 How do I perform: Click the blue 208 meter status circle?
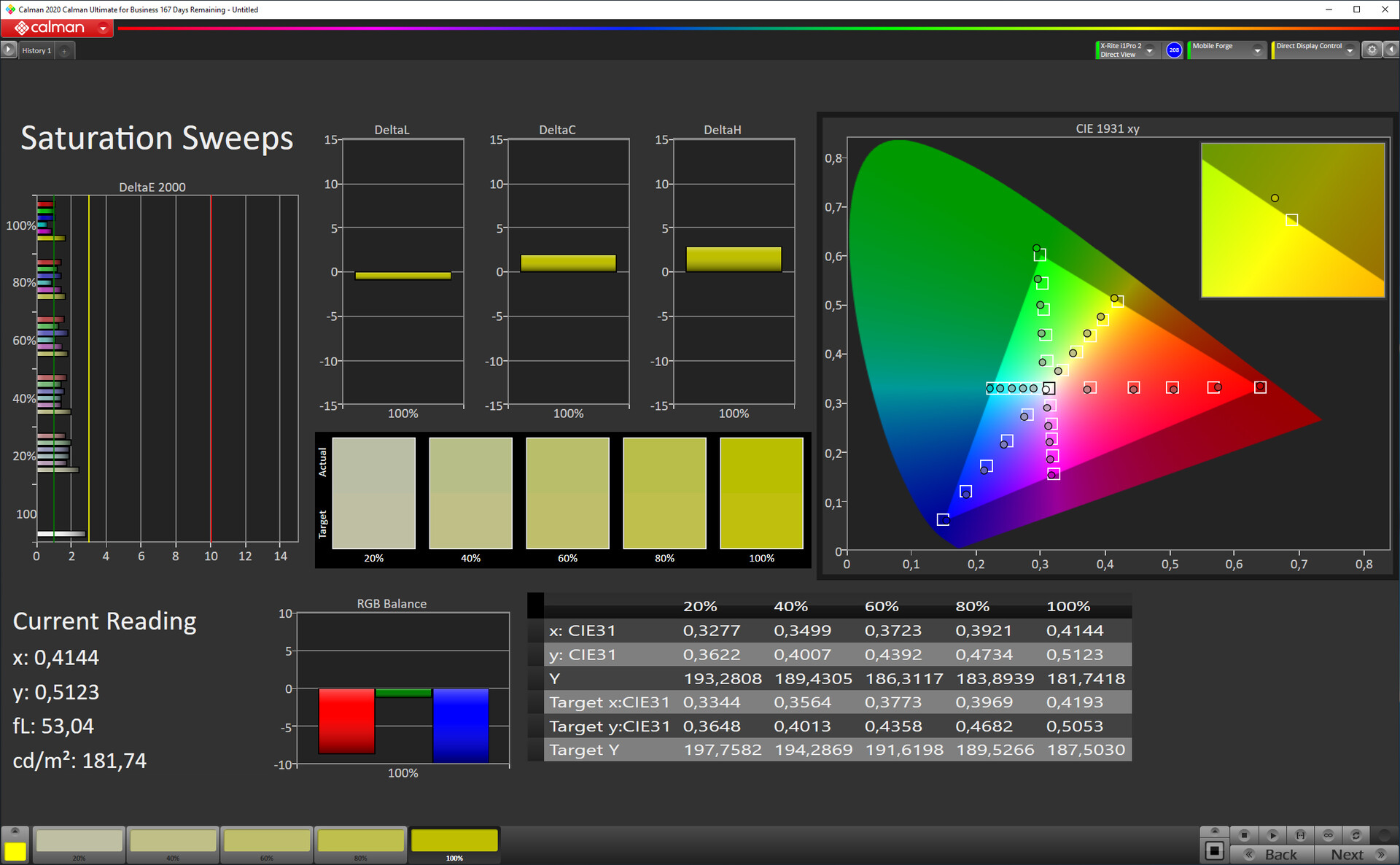coord(1174,50)
